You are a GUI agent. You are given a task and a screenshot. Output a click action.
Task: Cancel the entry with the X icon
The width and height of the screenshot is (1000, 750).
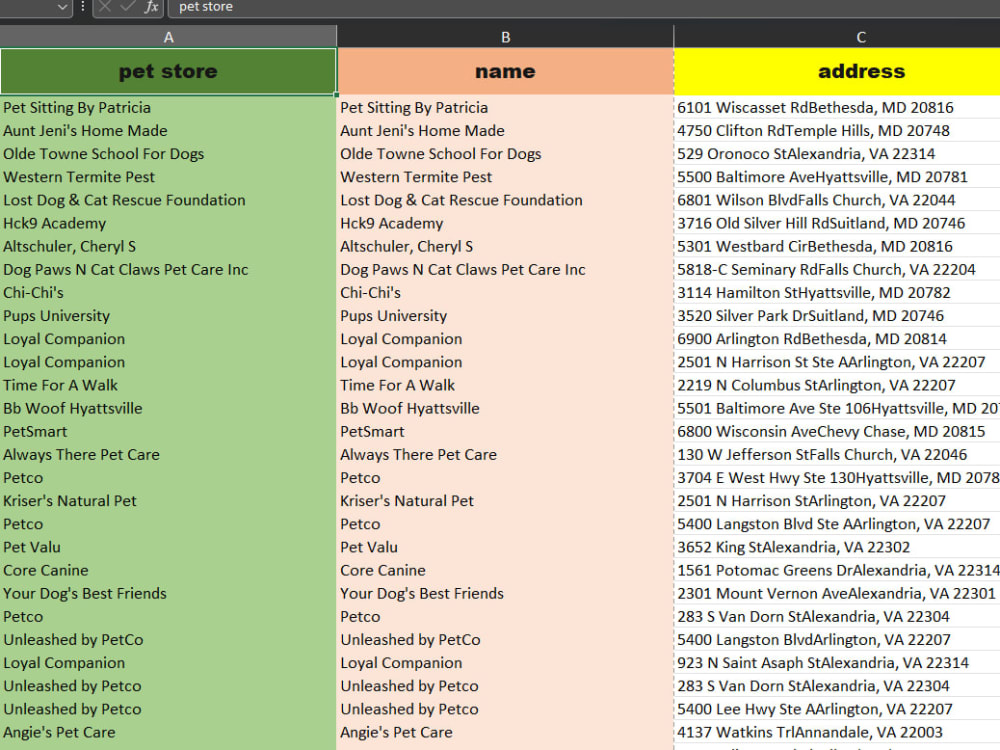105,7
